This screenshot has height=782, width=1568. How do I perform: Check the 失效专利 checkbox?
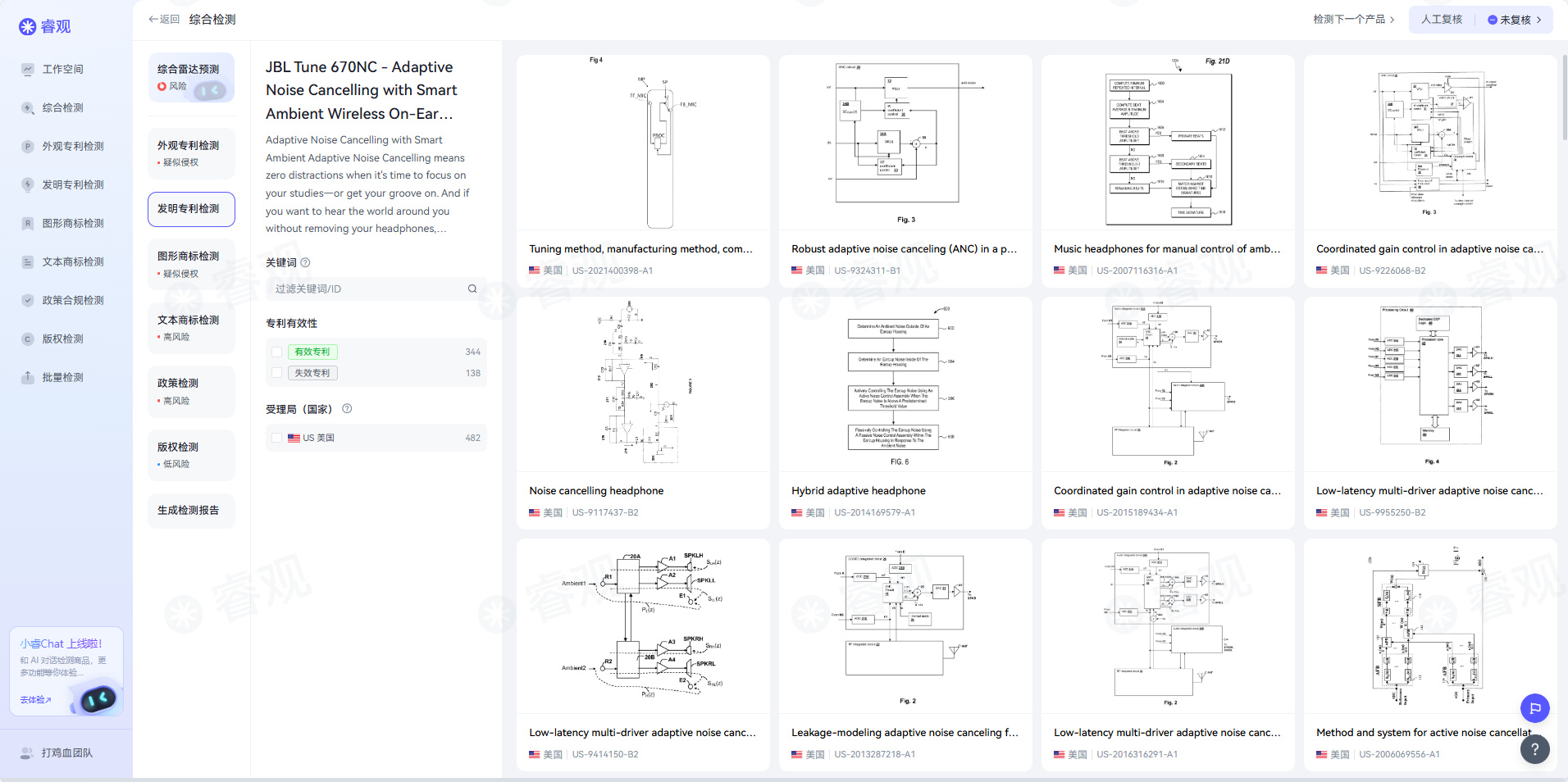(277, 373)
